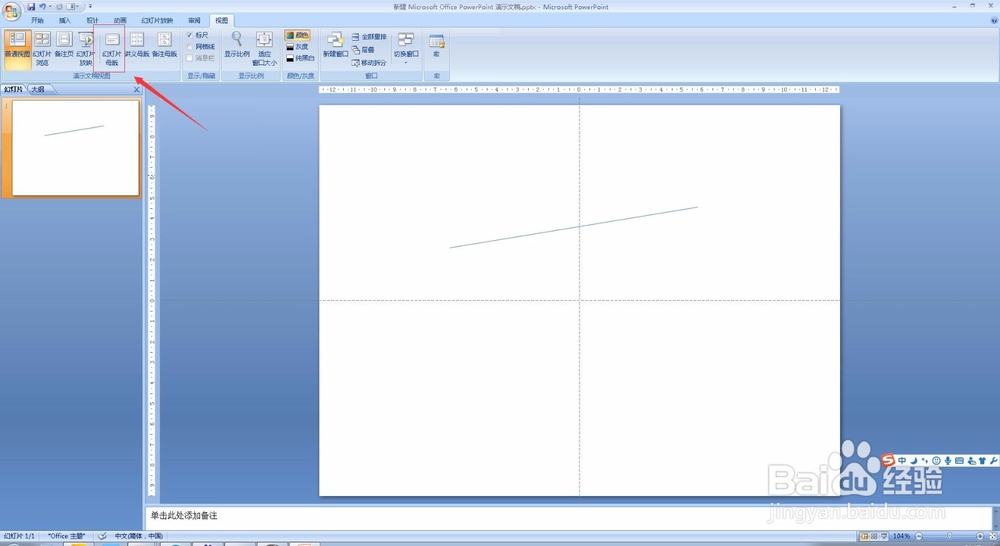Open the 幻灯片放映 (Slide Show) ribbon tab
The height and width of the screenshot is (546, 1000).
(x=157, y=20)
